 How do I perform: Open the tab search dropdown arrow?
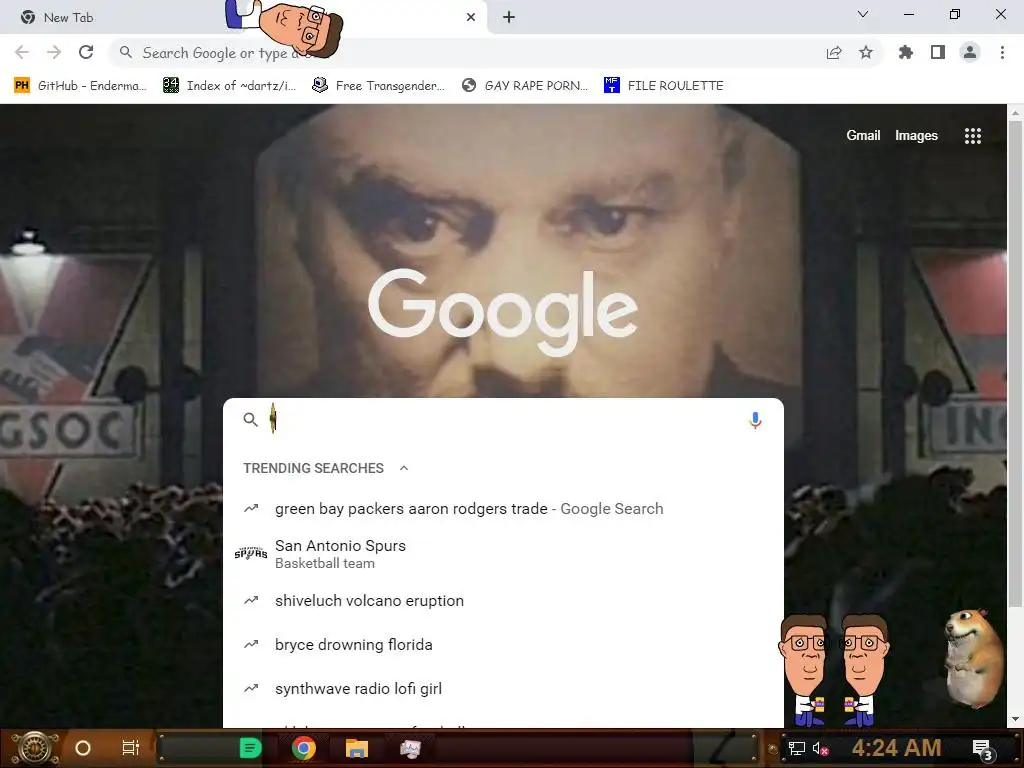(863, 14)
